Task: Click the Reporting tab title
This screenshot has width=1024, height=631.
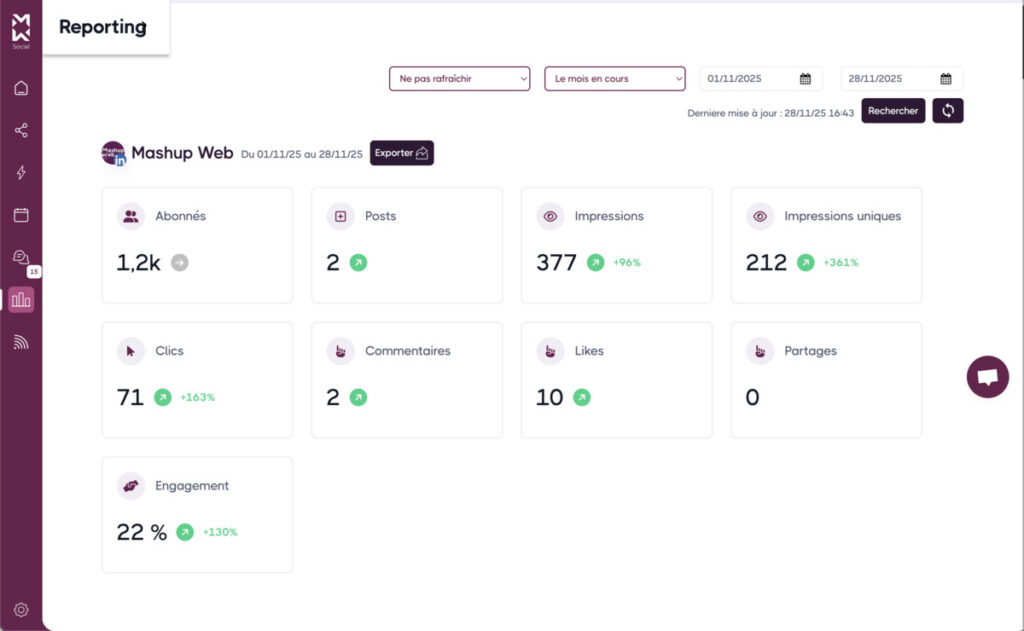Action: click(103, 27)
